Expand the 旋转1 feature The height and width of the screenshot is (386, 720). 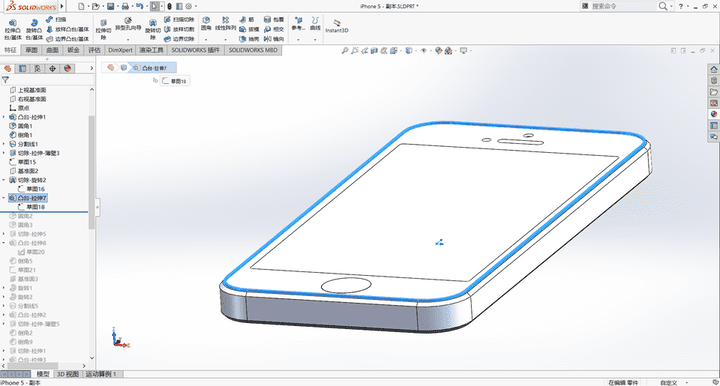point(4,288)
